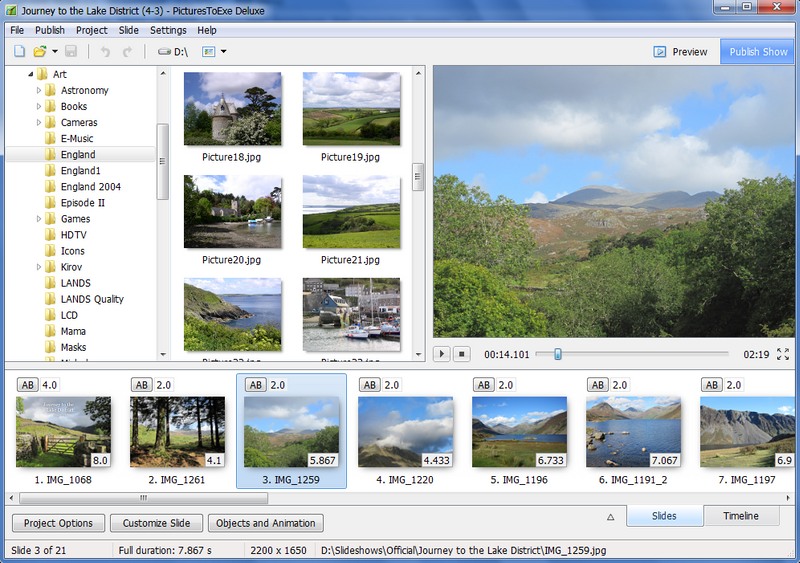Select the Episode II folder
The height and width of the screenshot is (563, 800).
[75, 203]
